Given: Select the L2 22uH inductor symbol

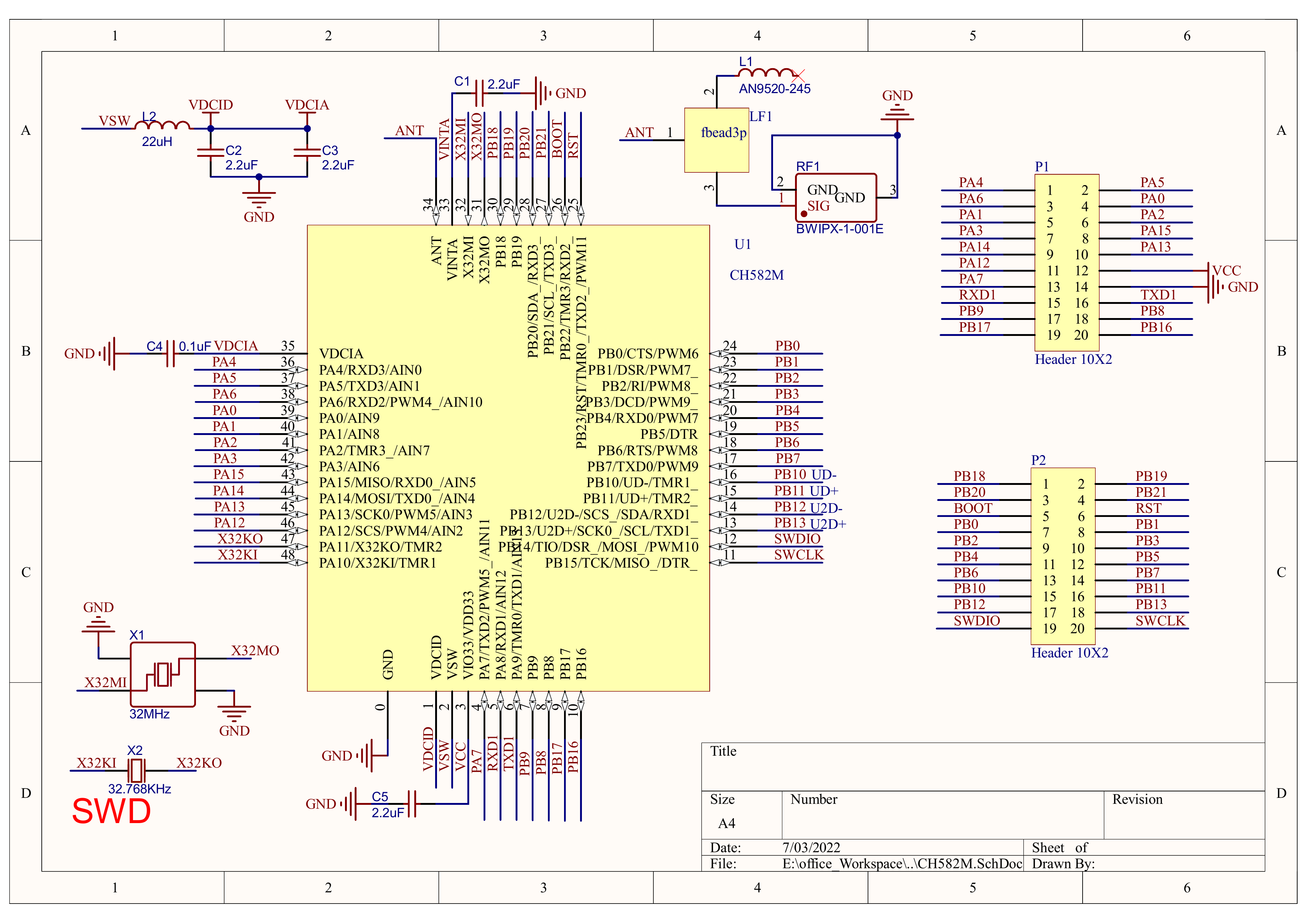Looking at the screenshot, I should (162, 125).
